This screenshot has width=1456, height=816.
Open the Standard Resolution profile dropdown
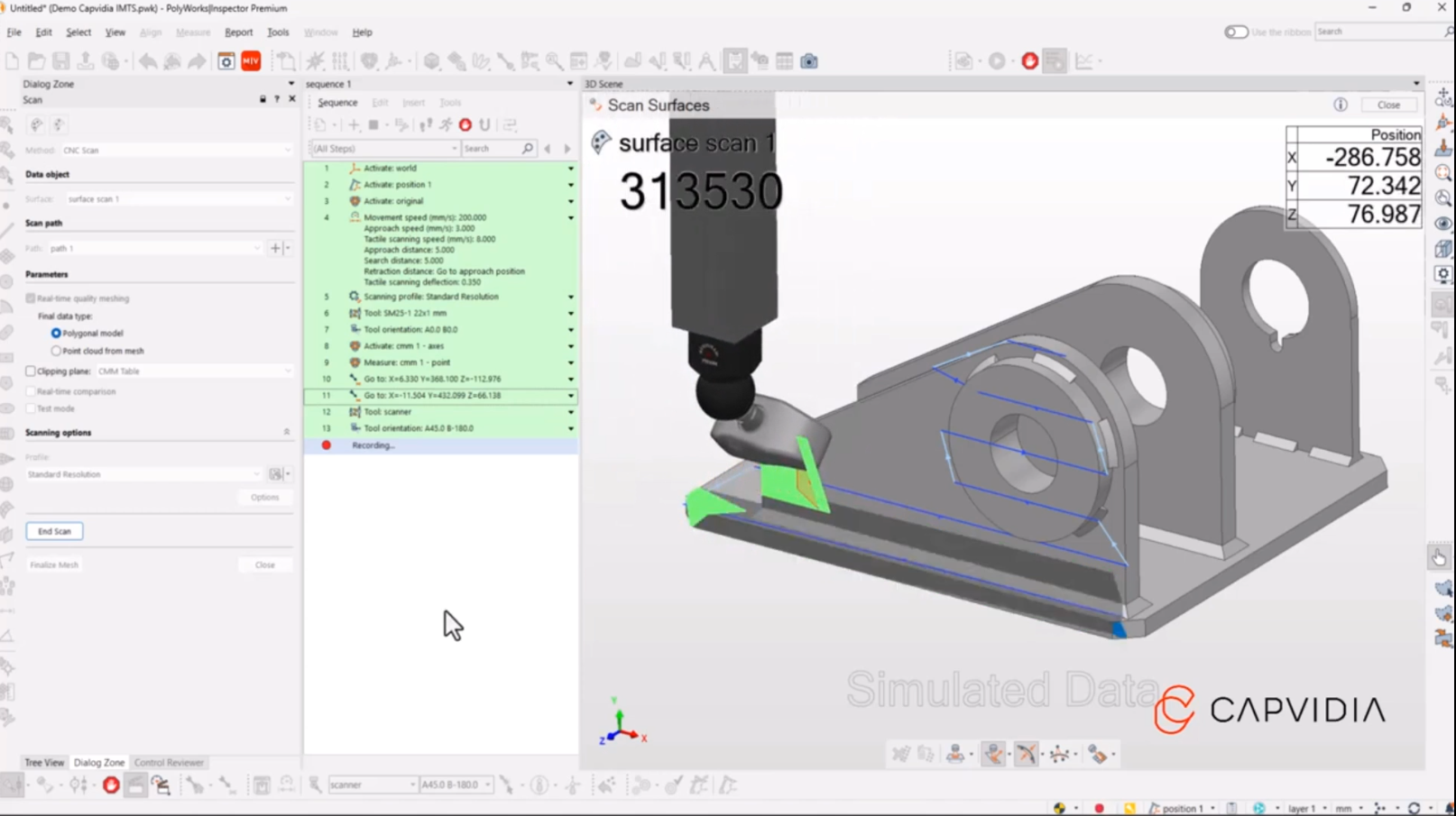coord(144,474)
